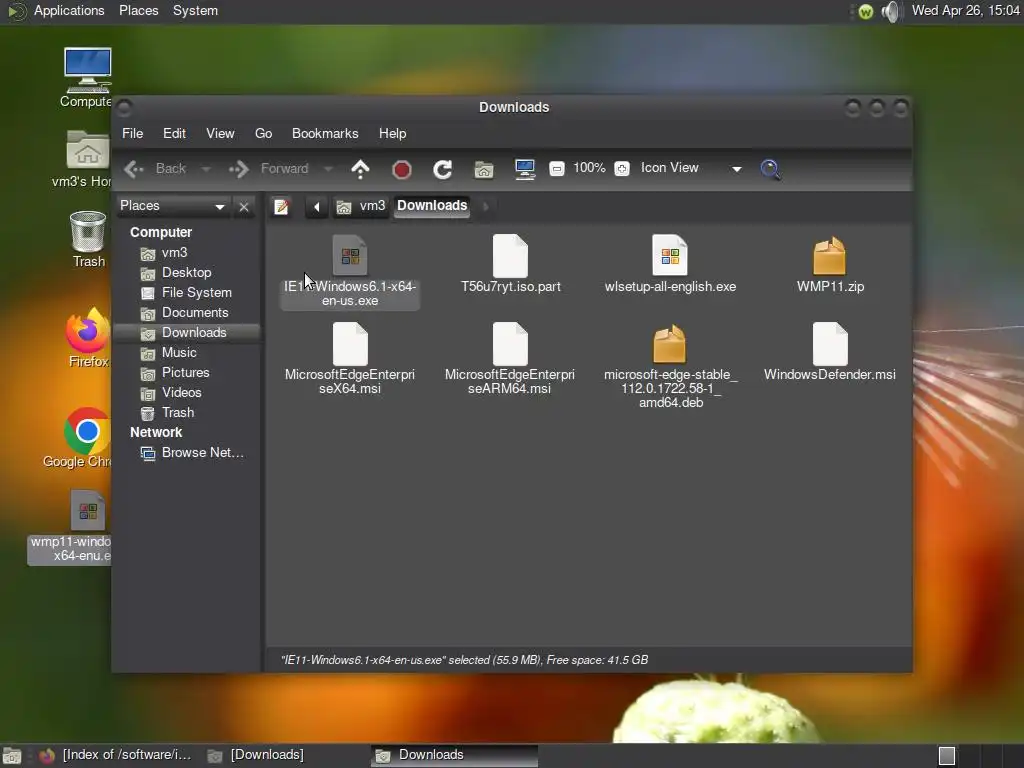Zoom in with the plus icon

pos(622,169)
